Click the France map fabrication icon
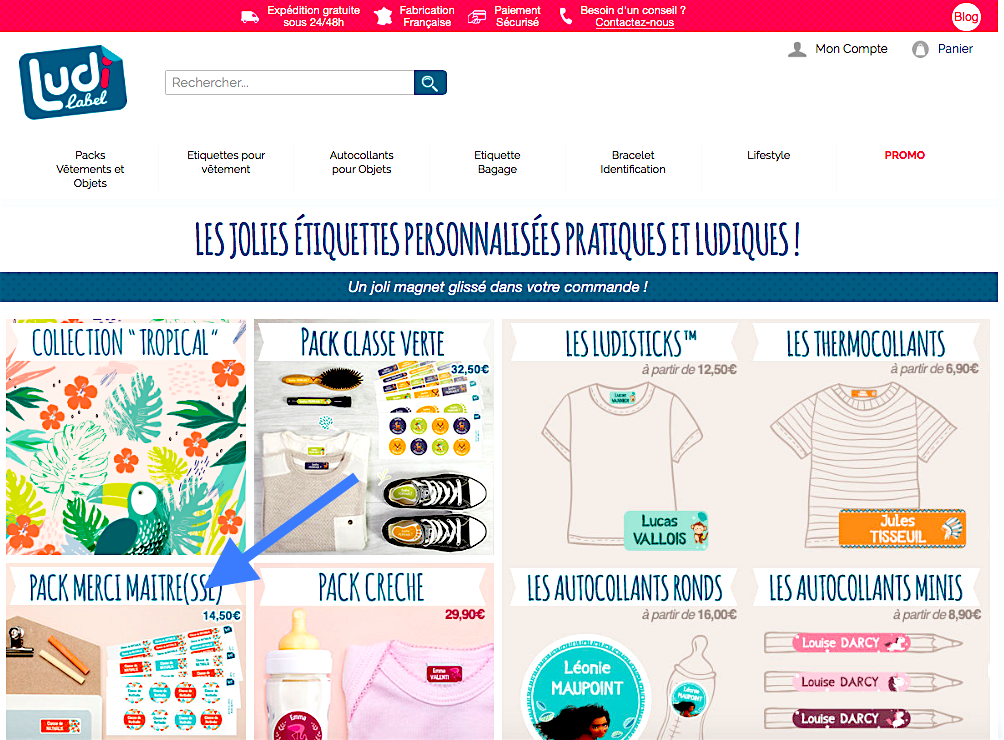Viewport: 1004px width, 740px height. [x=383, y=16]
